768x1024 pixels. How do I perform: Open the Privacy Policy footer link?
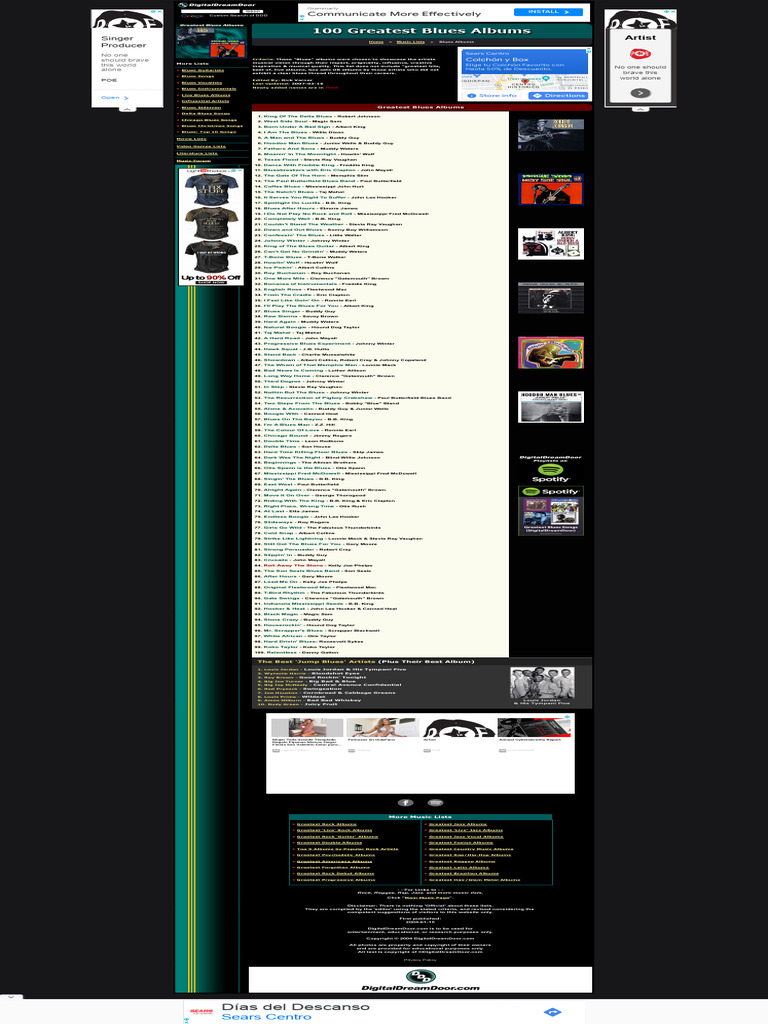click(x=420, y=960)
